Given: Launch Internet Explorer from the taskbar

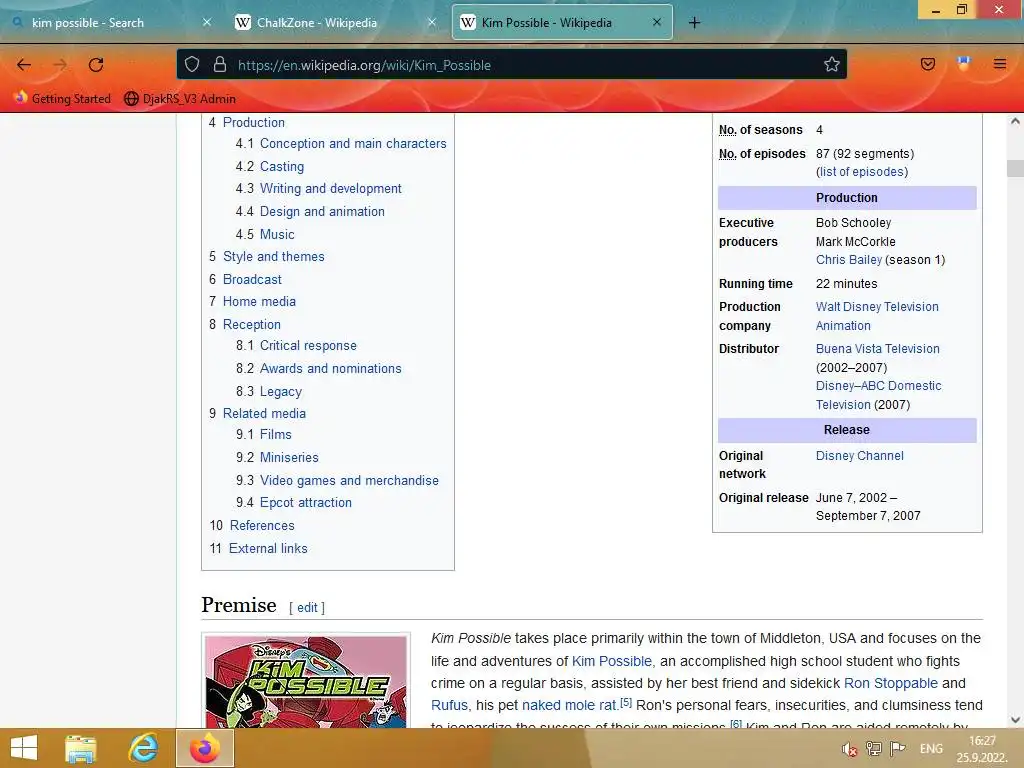Looking at the screenshot, I should point(143,748).
